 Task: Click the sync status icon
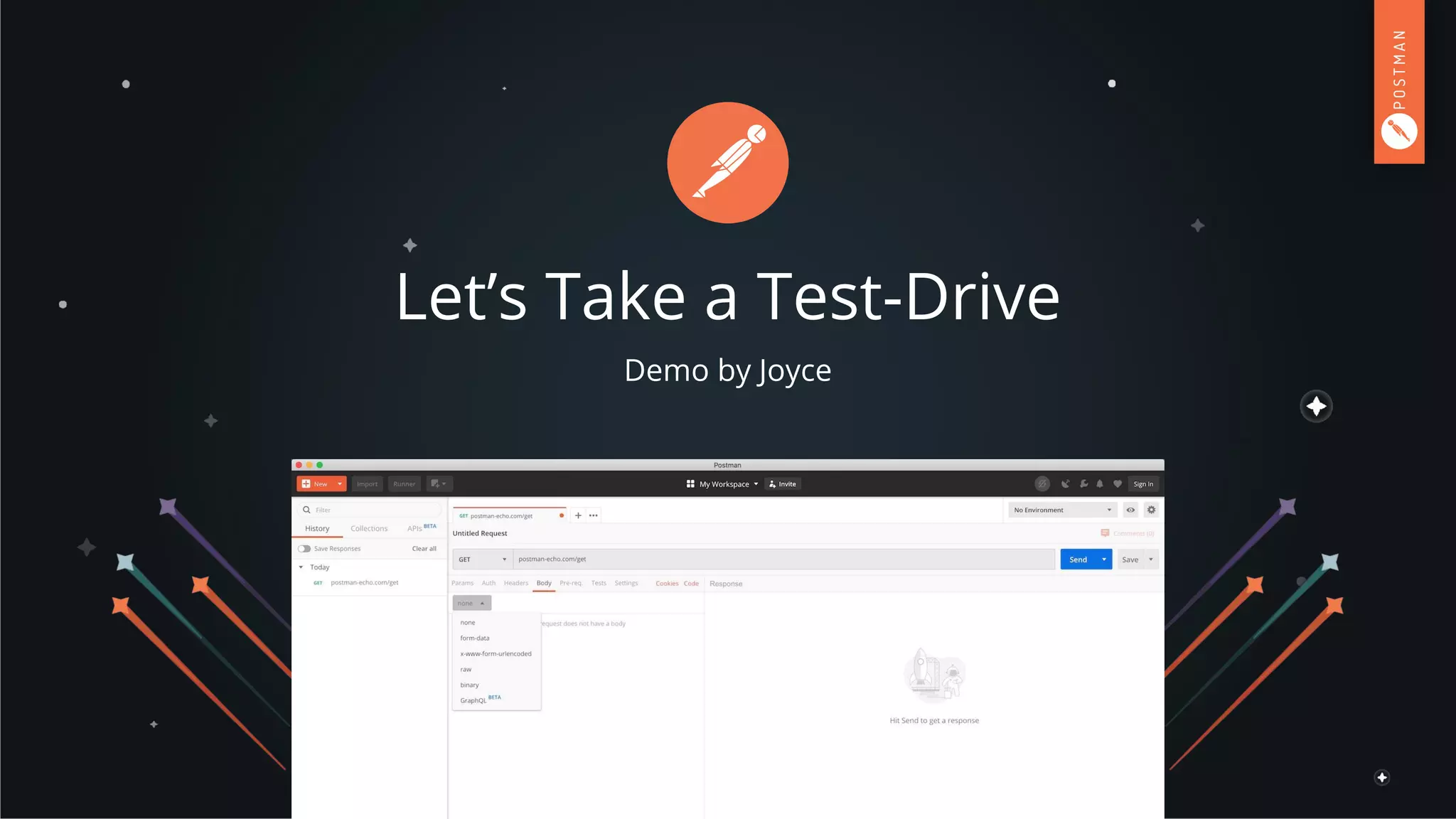(x=1042, y=484)
